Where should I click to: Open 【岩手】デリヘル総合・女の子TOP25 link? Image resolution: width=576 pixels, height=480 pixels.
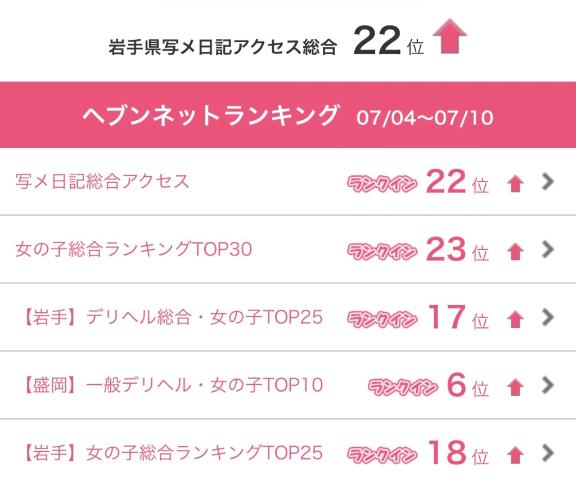tap(173, 317)
